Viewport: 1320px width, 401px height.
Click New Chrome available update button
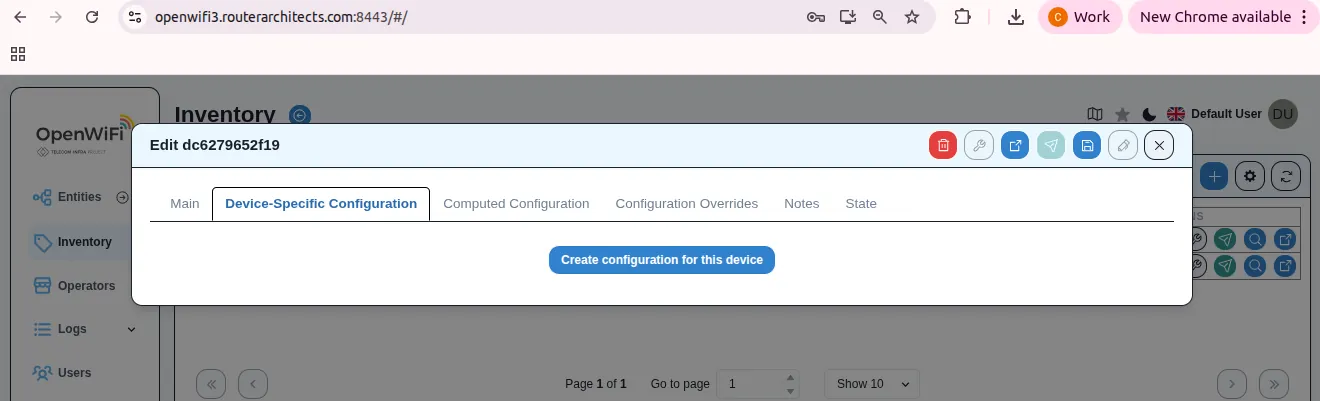click(x=1224, y=17)
